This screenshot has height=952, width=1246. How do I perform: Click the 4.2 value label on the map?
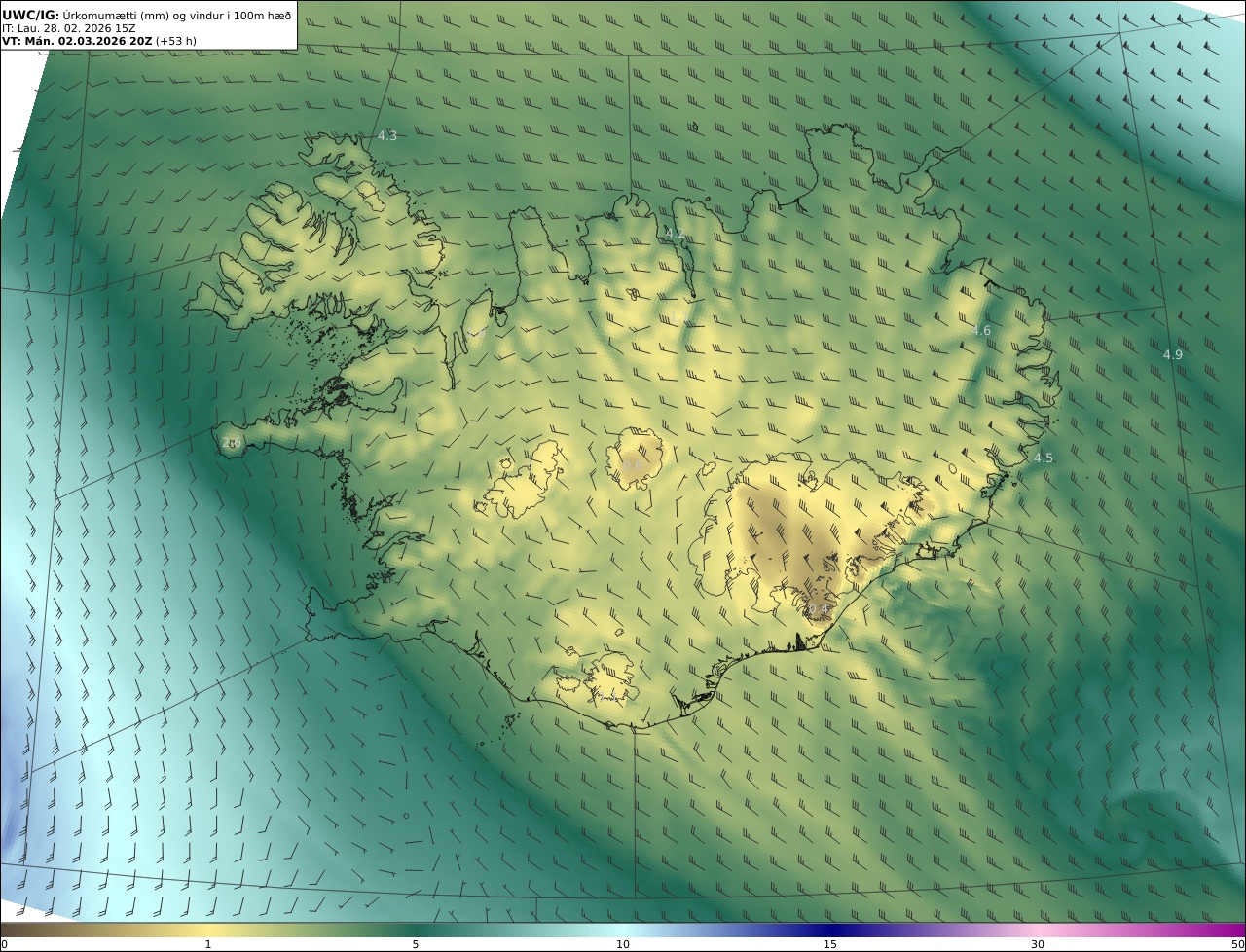coord(675,234)
